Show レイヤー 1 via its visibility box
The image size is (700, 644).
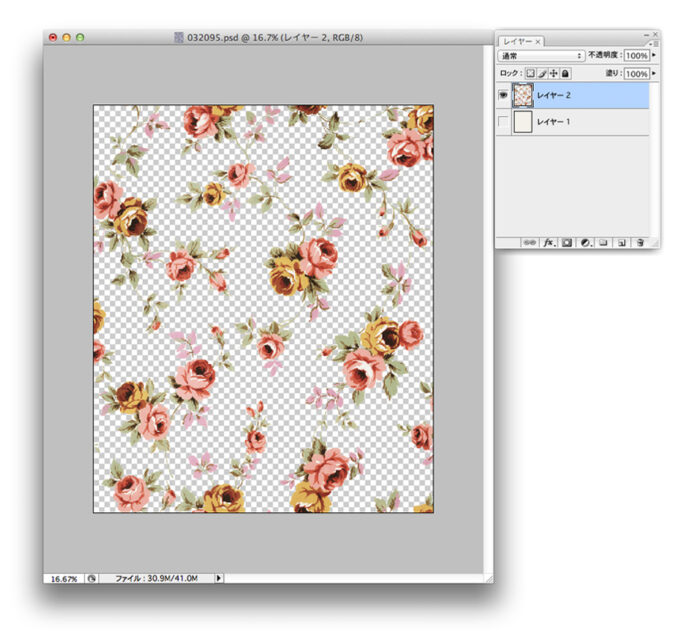[503, 122]
